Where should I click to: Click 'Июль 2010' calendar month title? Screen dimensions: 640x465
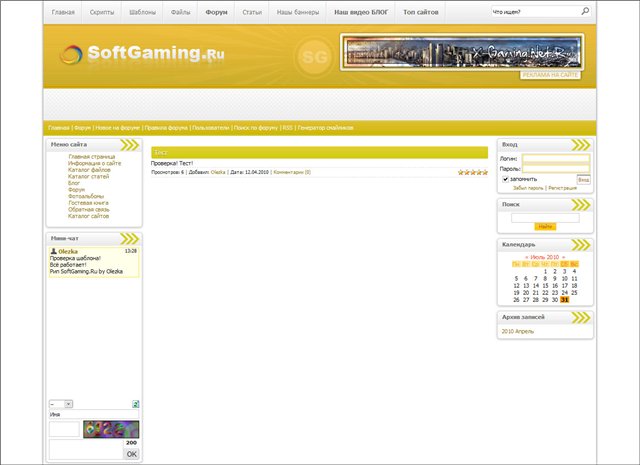[544, 257]
